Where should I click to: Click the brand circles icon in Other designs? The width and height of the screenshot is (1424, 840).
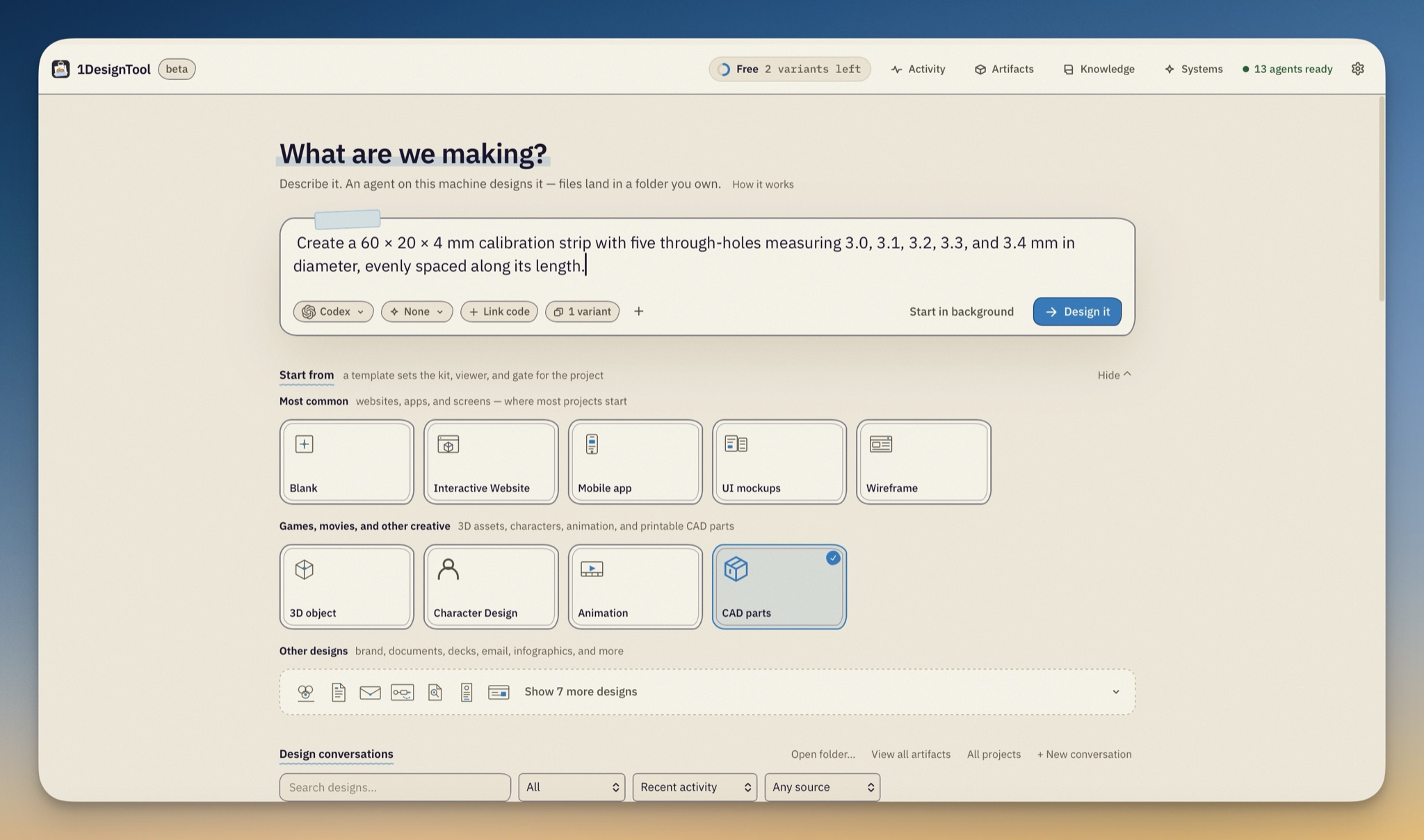click(x=305, y=692)
